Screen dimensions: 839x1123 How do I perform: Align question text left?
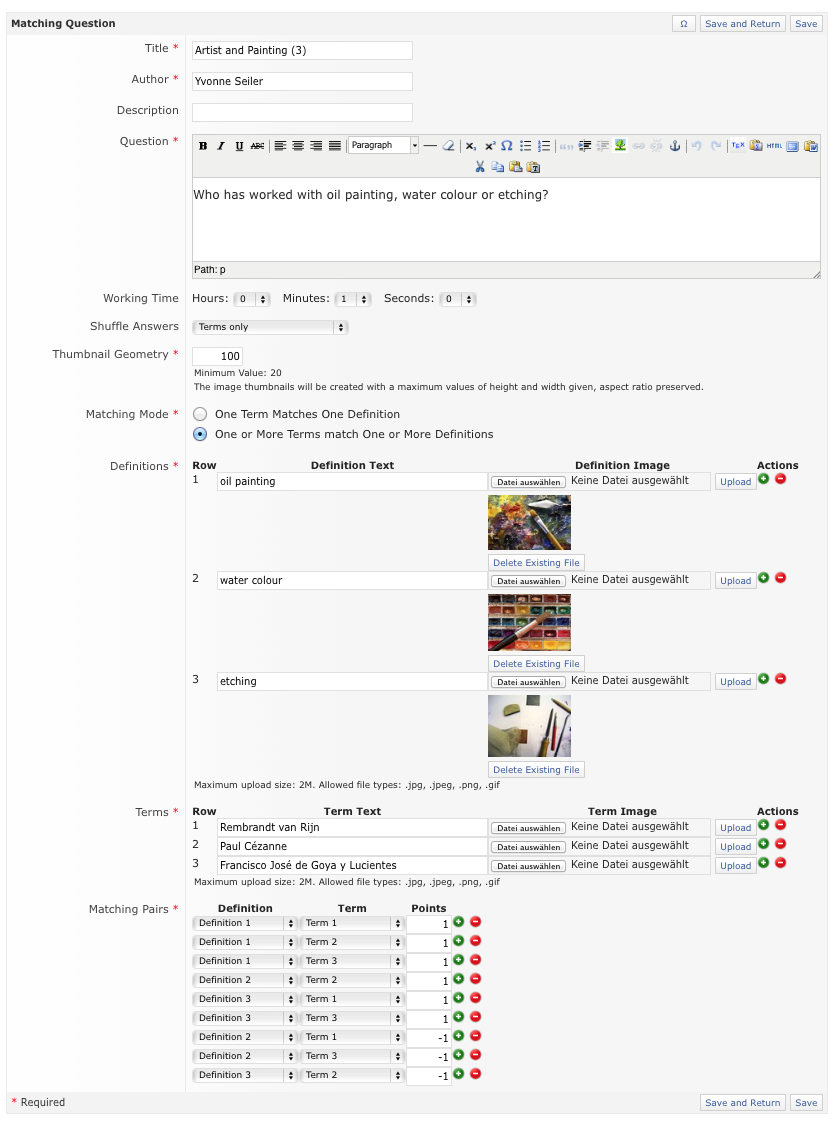click(280, 146)
